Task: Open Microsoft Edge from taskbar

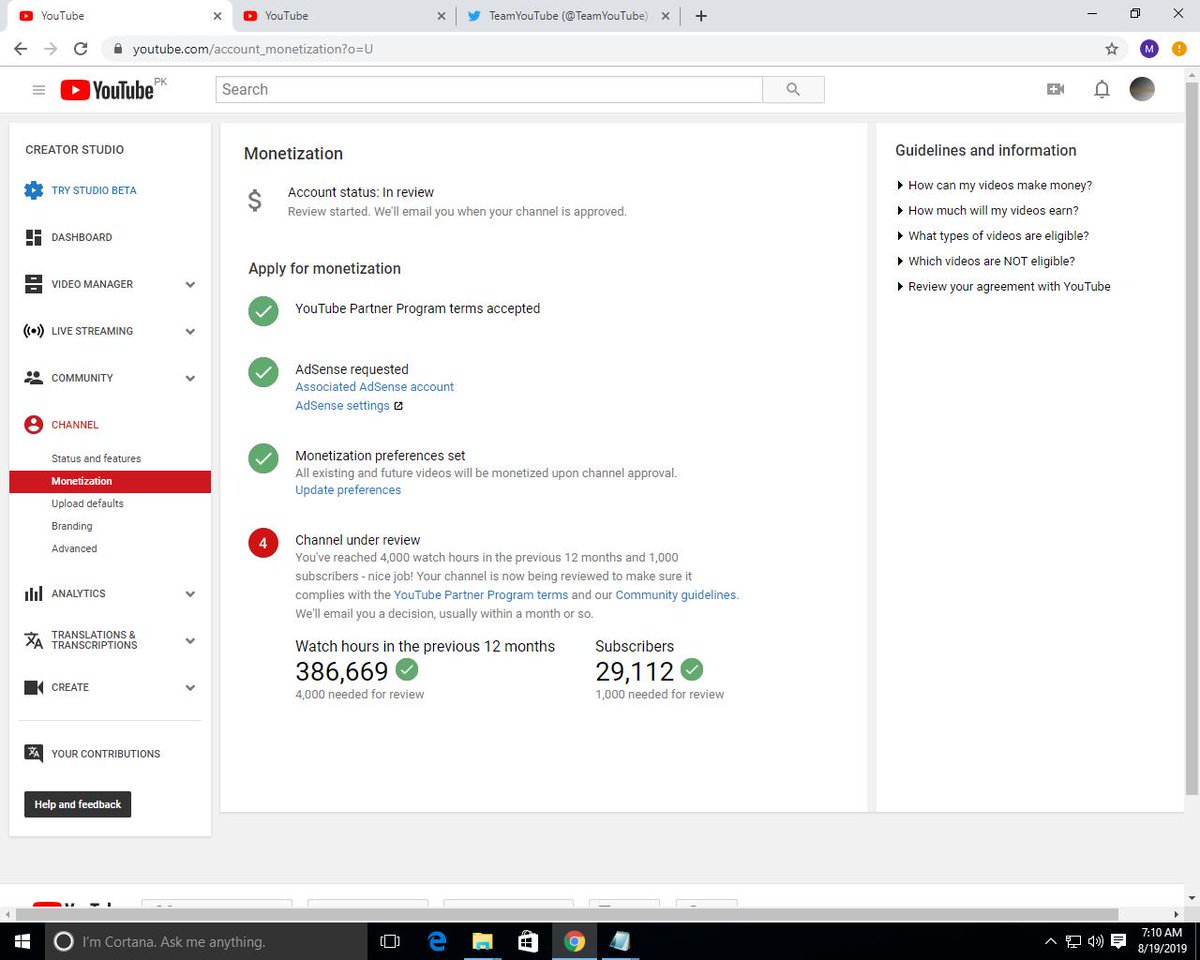Action: [437, 941]
